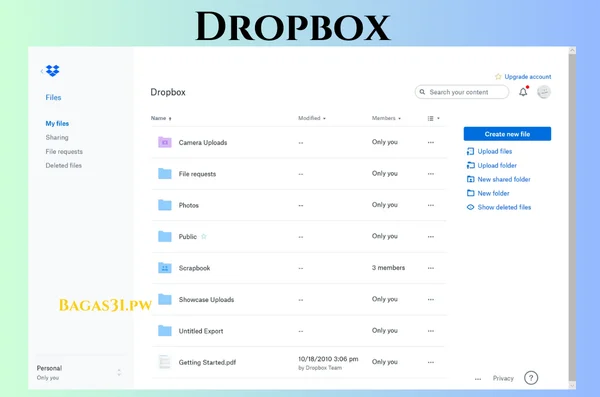Focus the Search your content field
Viewport: 600px width, 397px height.
point(462,92)
